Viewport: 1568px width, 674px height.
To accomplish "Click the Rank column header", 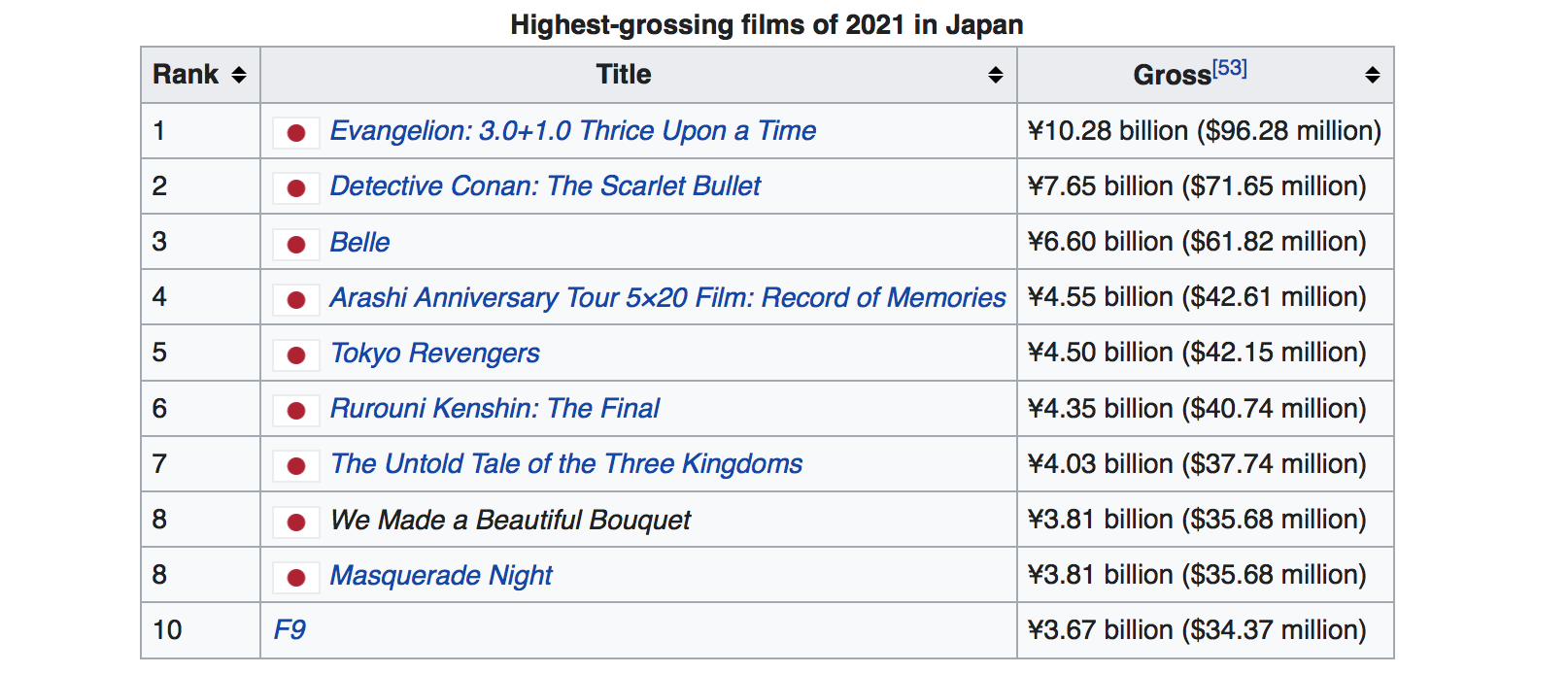I will [x=200, y=75].
